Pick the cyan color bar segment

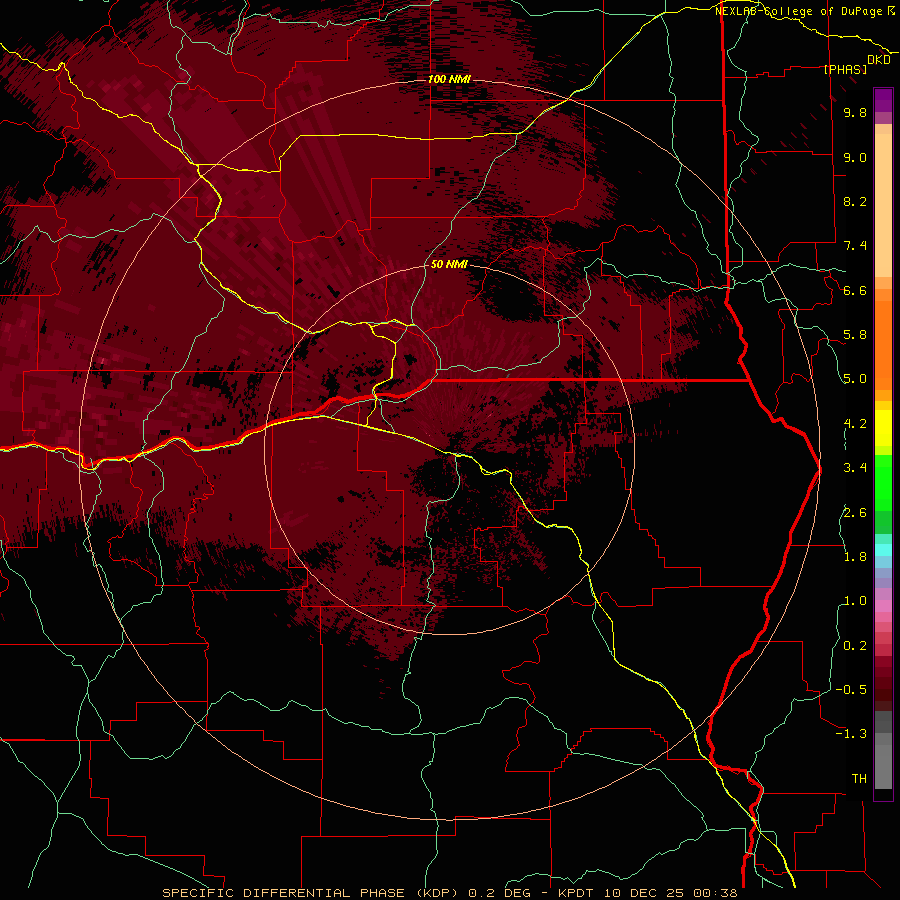coord(883,550)
